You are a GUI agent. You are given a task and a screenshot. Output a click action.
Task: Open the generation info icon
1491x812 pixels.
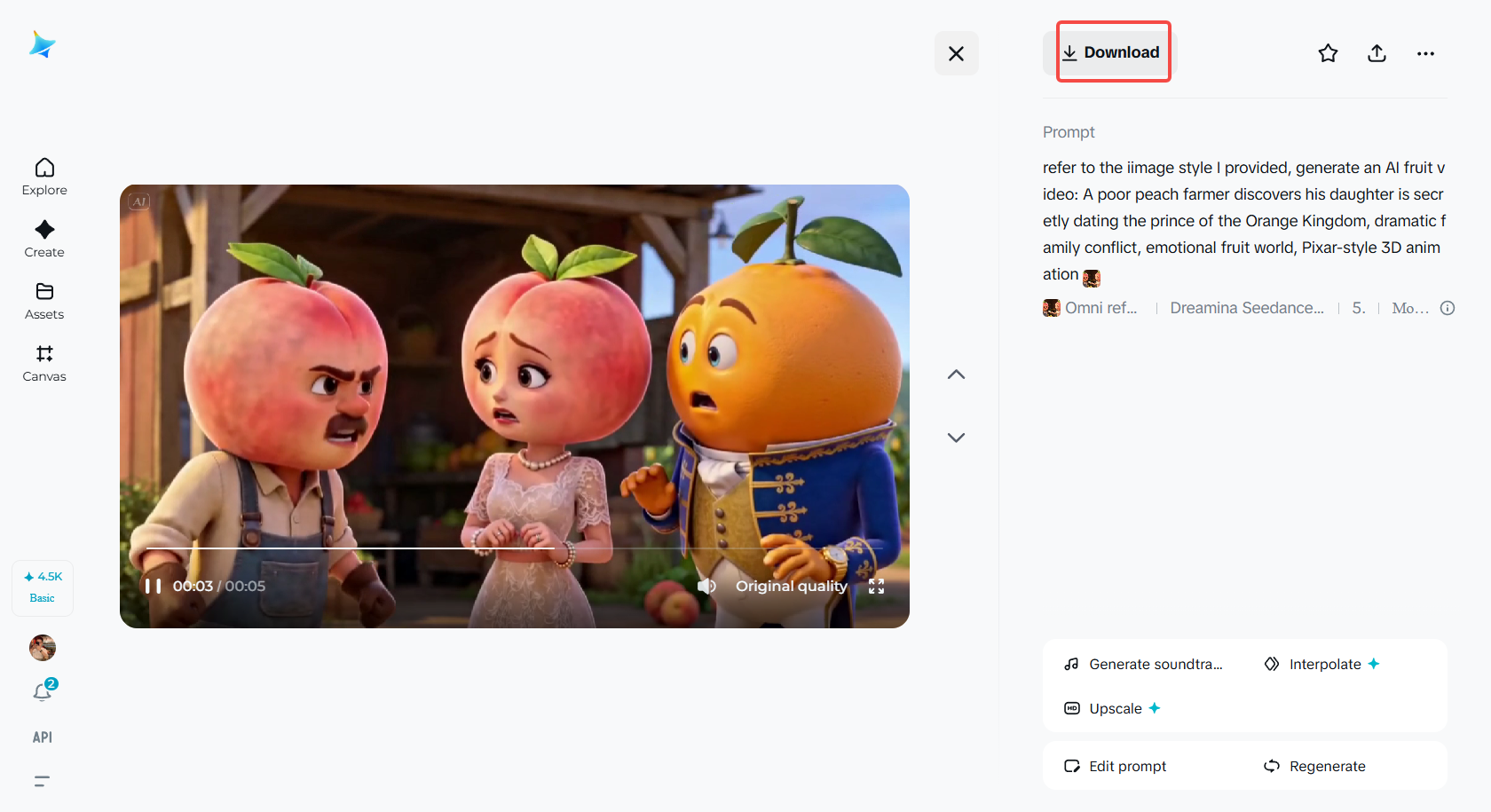[1448, 308]
